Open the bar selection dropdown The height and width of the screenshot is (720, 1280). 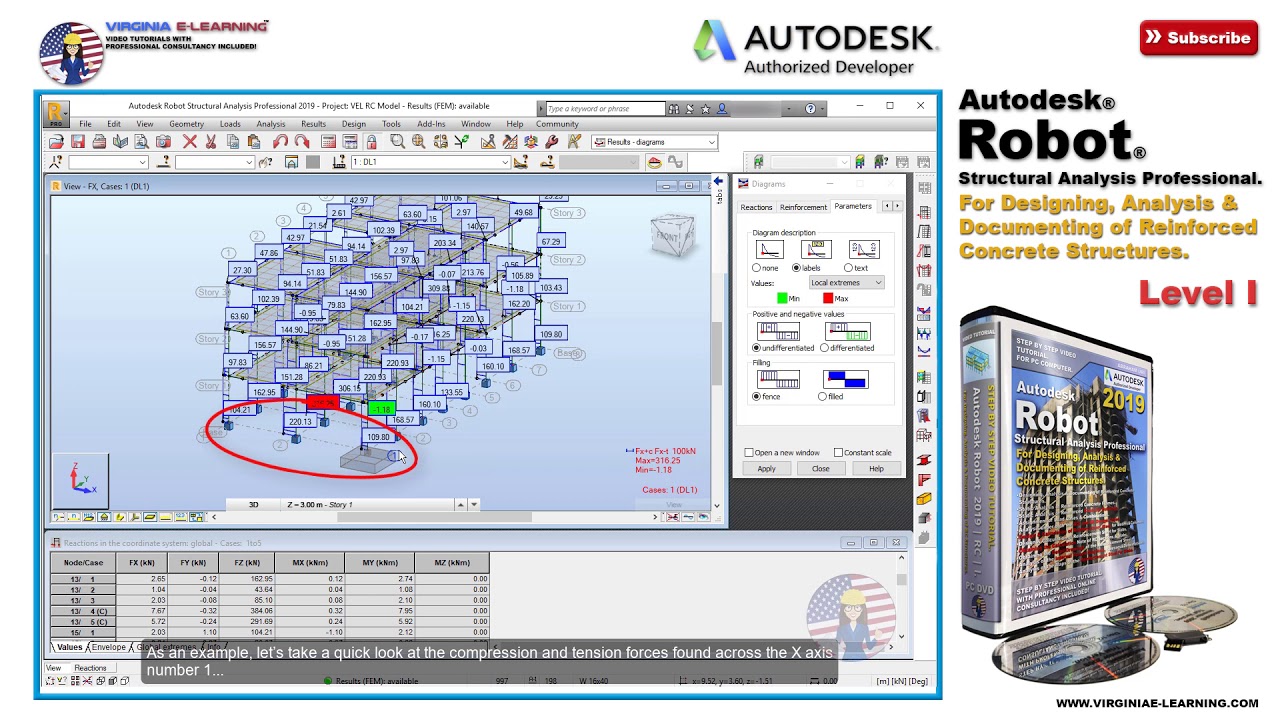[215, 162]
